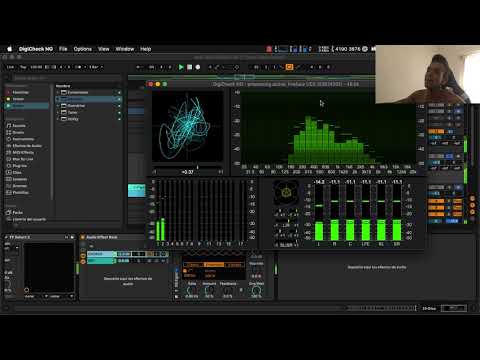The width and height of the screenshot is (480, 360).
Task: Toggle the Audio Effect Rack device activator
Action: click(83, 237)
